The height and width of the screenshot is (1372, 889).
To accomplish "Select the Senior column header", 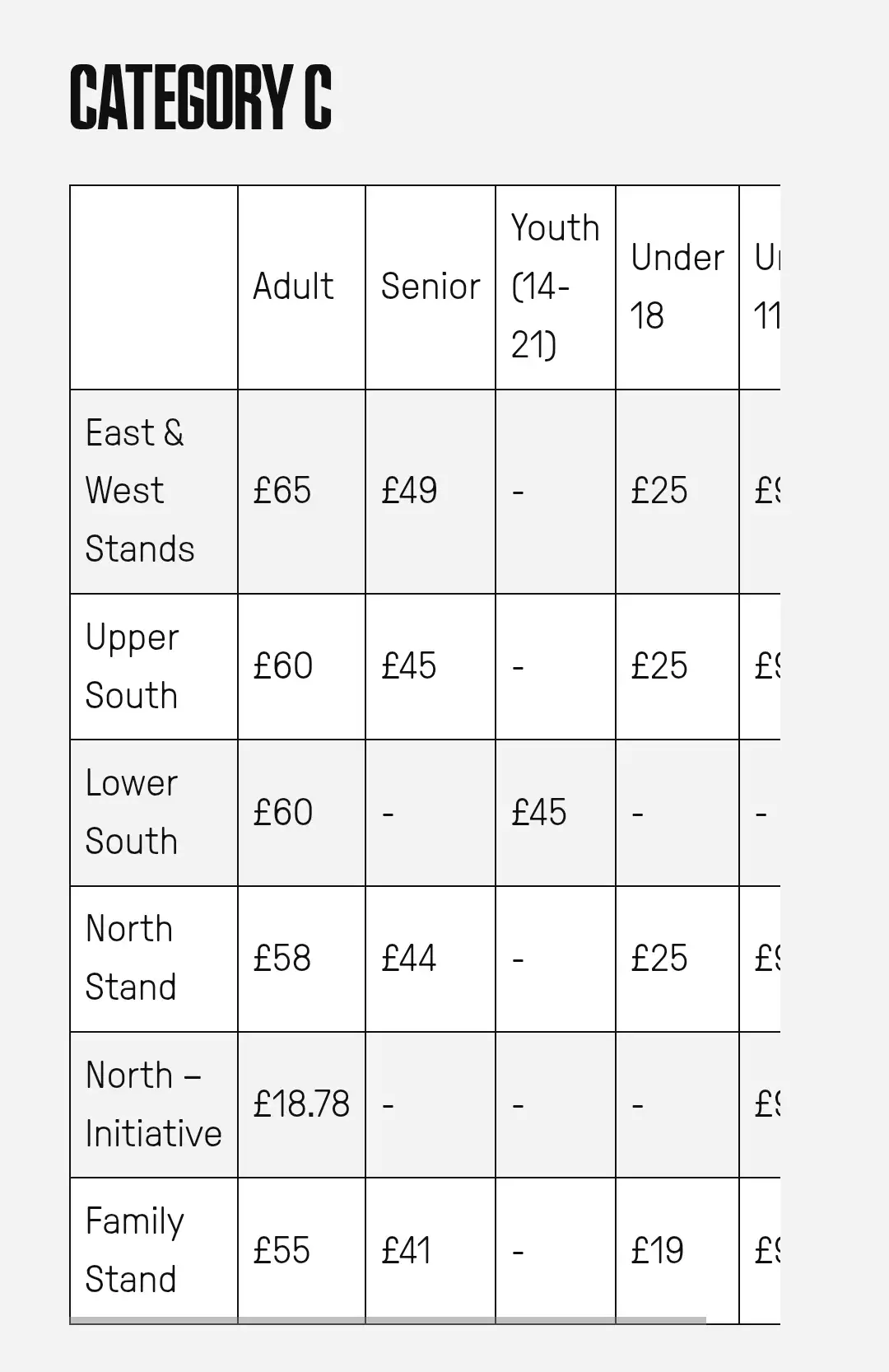I will pyautogui.click(x=431, y=287).
